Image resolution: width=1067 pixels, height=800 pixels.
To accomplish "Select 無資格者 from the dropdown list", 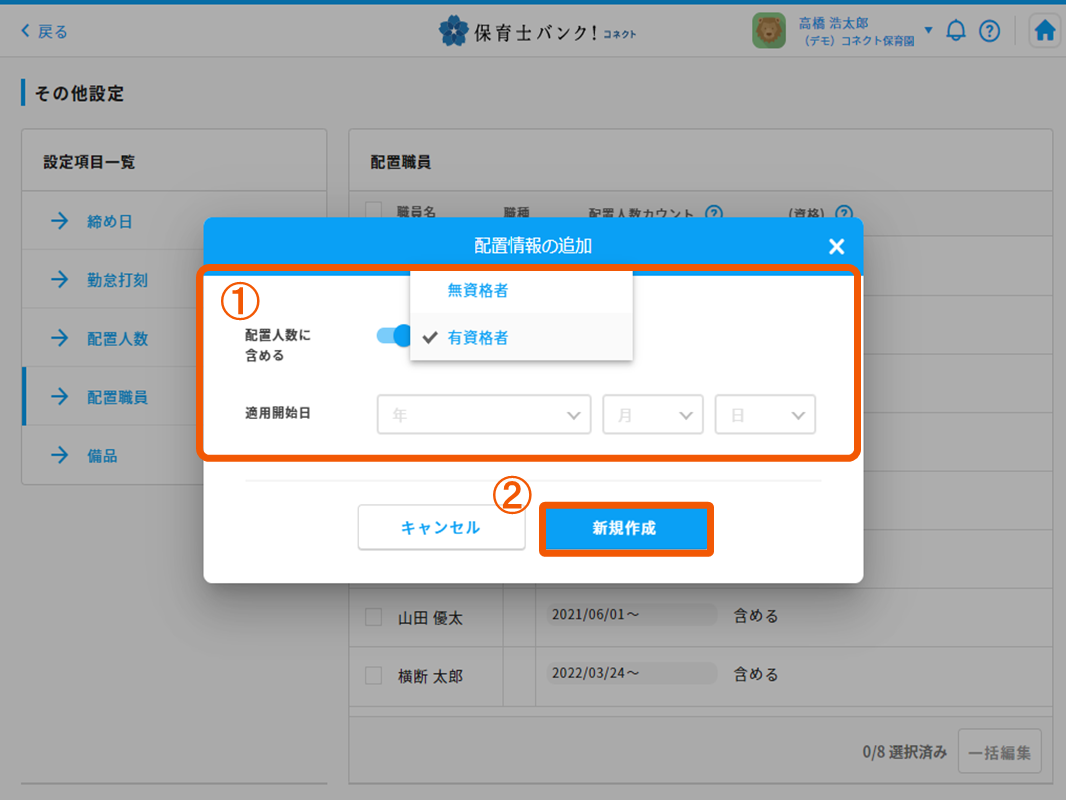I will tap(478, 291).
